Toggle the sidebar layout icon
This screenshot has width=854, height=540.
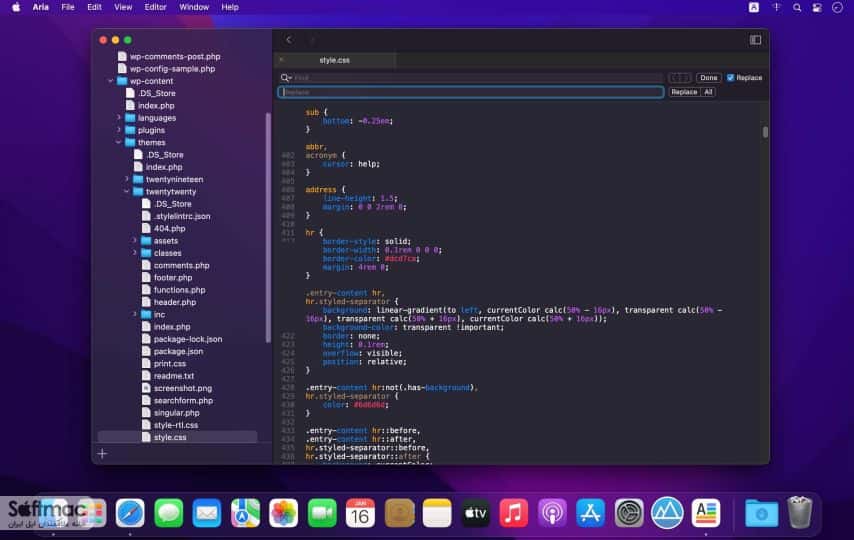(755, 40)
